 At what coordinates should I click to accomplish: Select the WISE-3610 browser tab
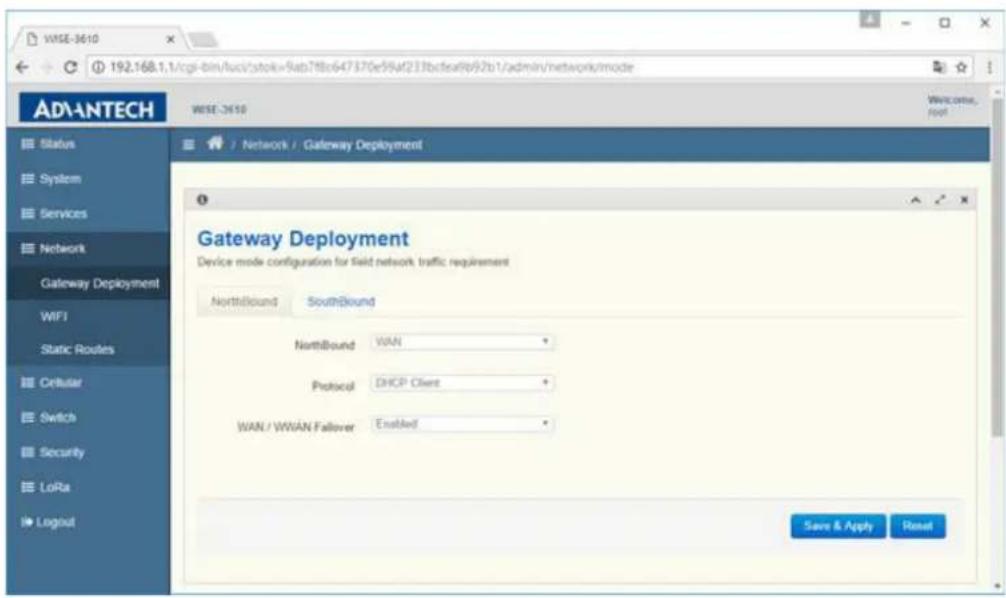96,39
